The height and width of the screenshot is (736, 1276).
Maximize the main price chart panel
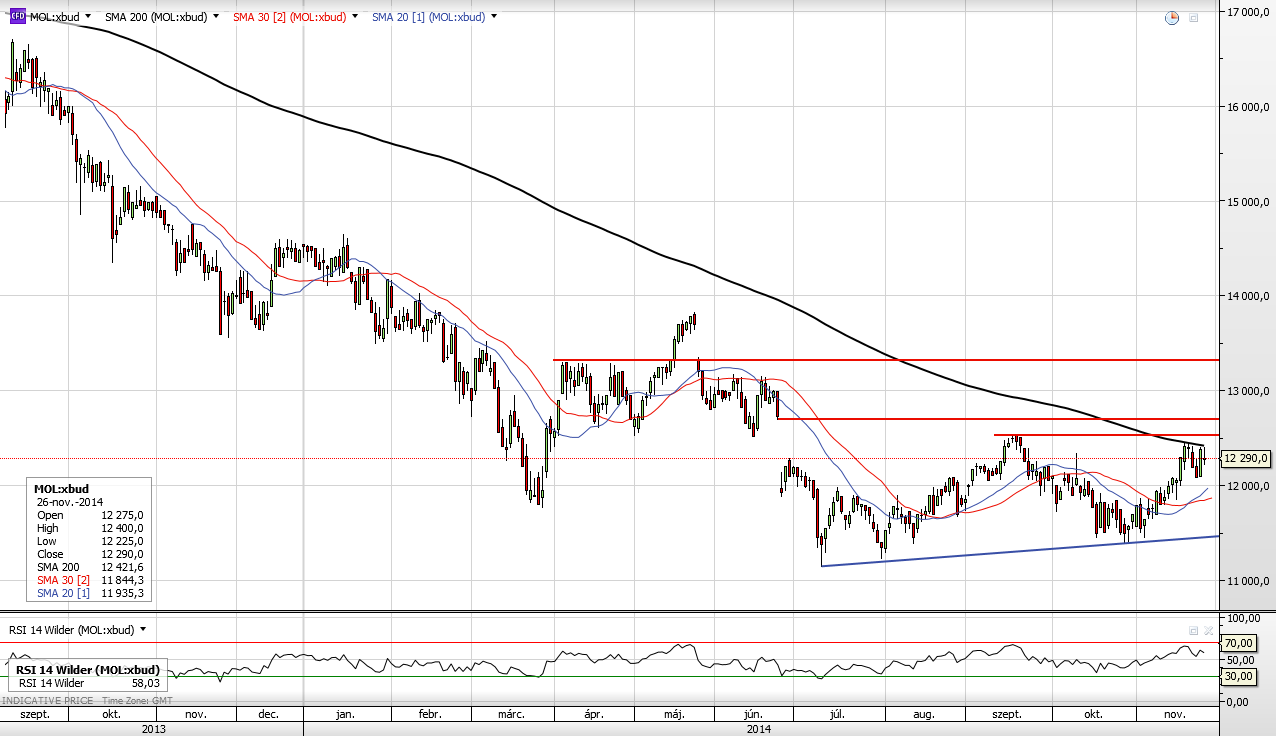tap(1194, 18)
